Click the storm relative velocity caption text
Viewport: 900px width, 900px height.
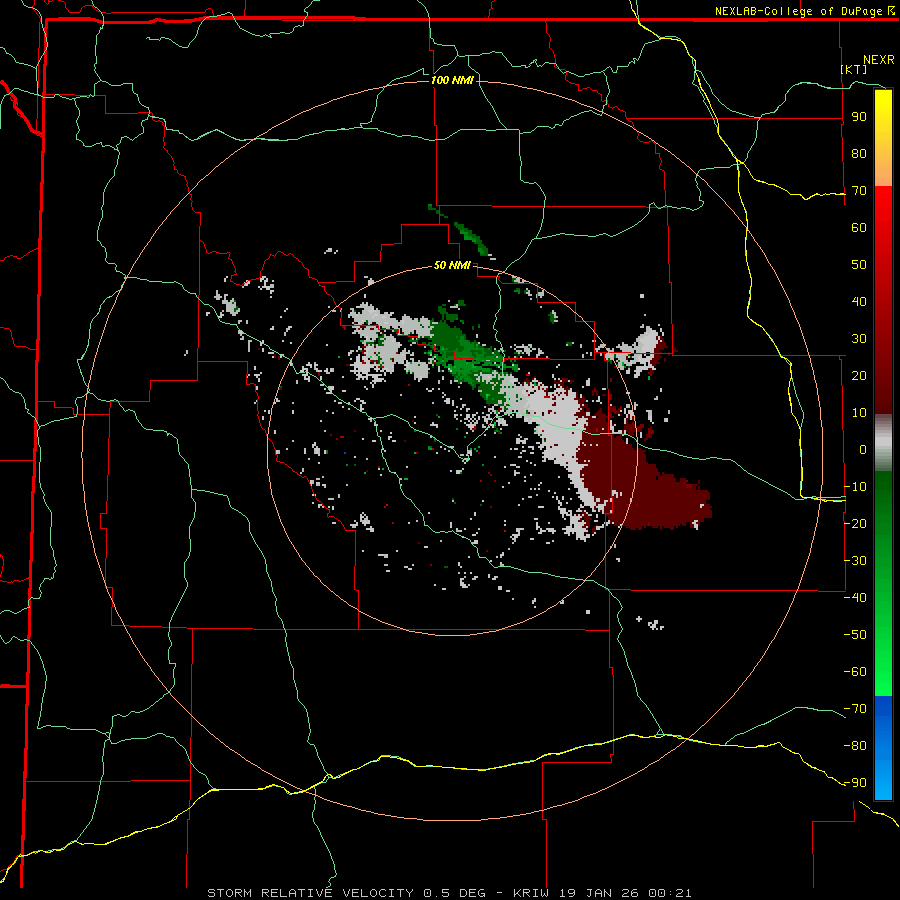point(449,893)
